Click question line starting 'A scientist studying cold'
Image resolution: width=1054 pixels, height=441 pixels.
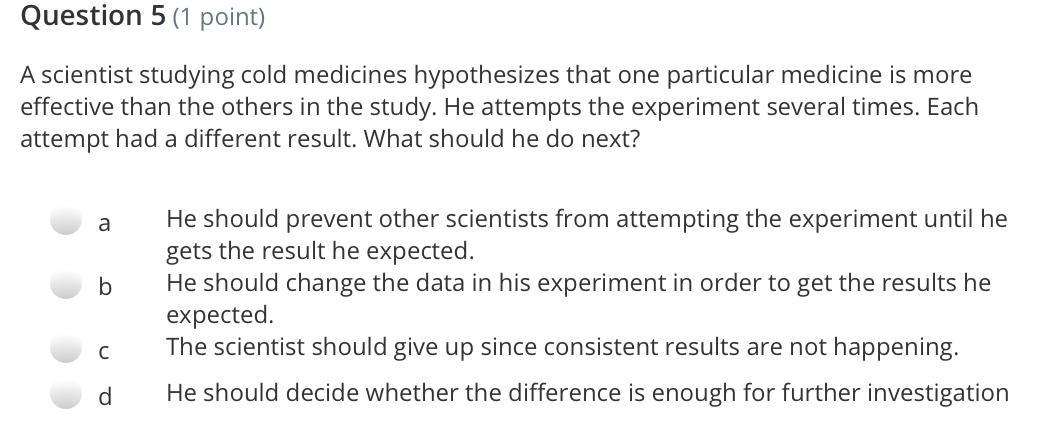[x=495, y=75]
